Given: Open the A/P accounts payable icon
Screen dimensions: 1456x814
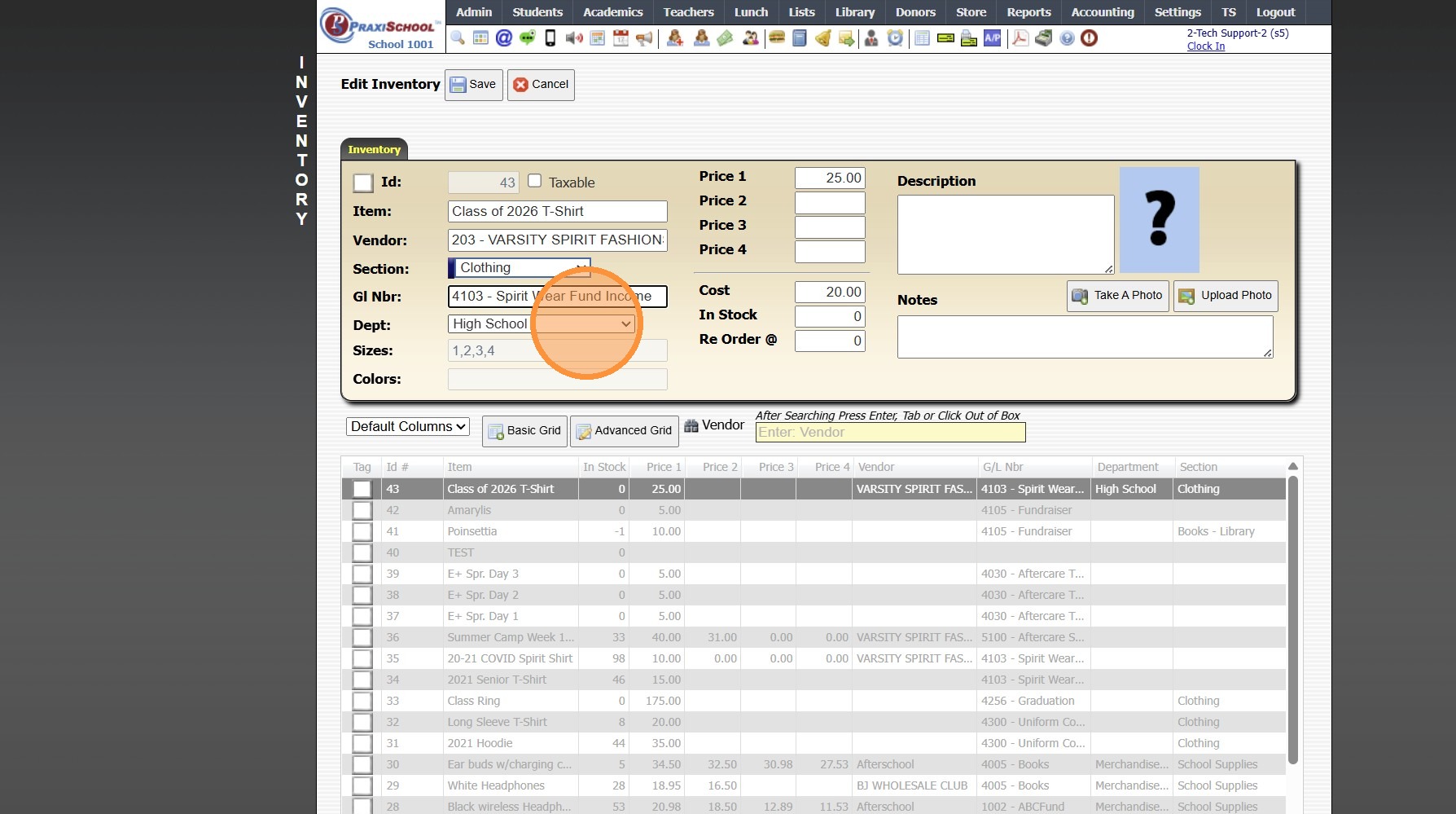Looking at the screenshot, I should [x=992, y=38].
